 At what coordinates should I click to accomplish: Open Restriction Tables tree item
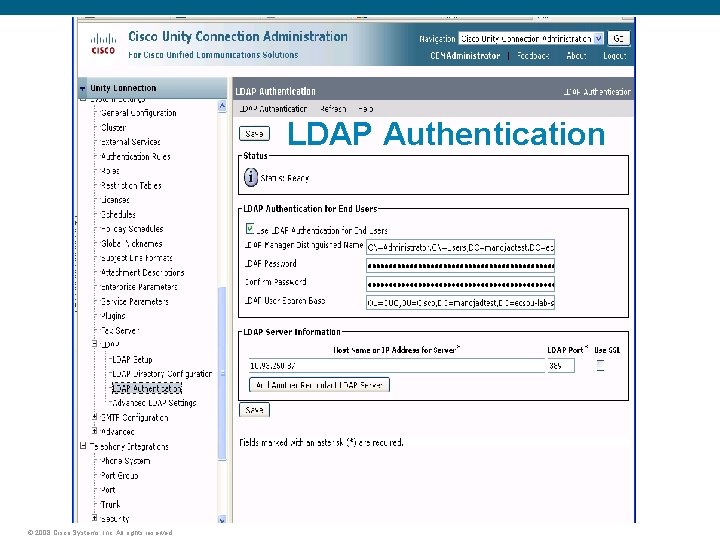tap(131, 186)
